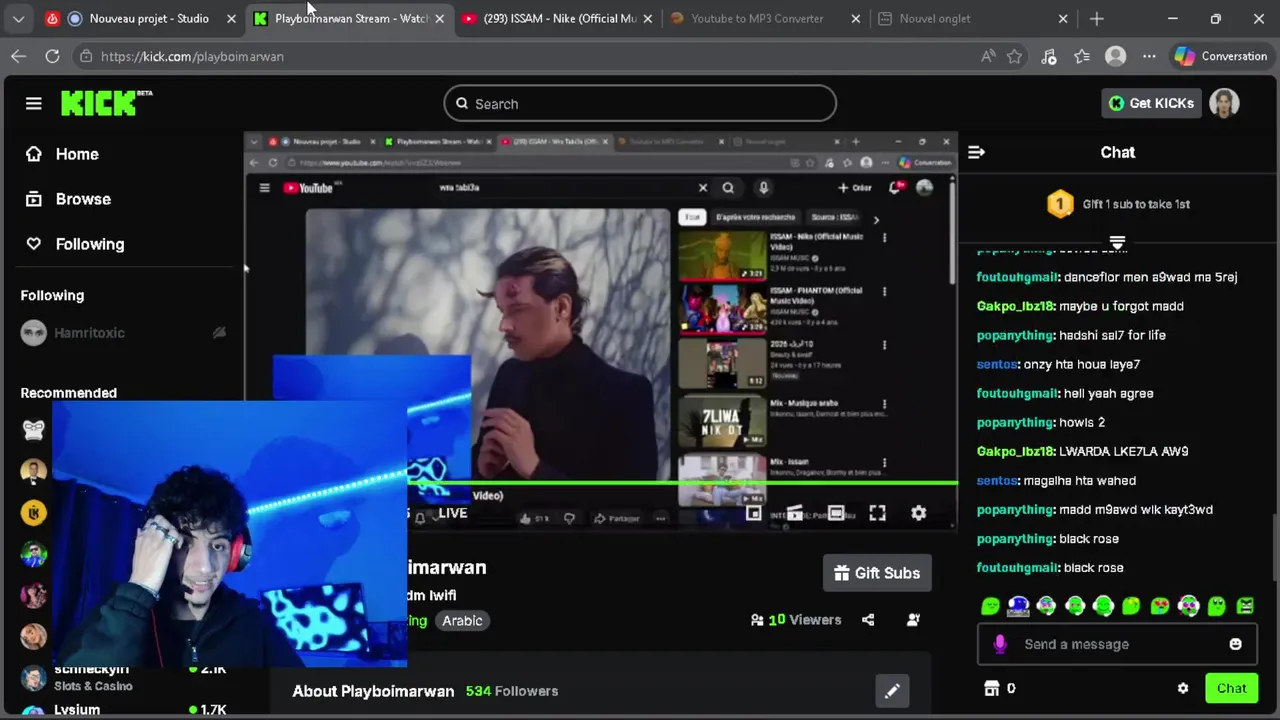
Task: Open the Kick hamburger menu
Action: coord(33,103)
